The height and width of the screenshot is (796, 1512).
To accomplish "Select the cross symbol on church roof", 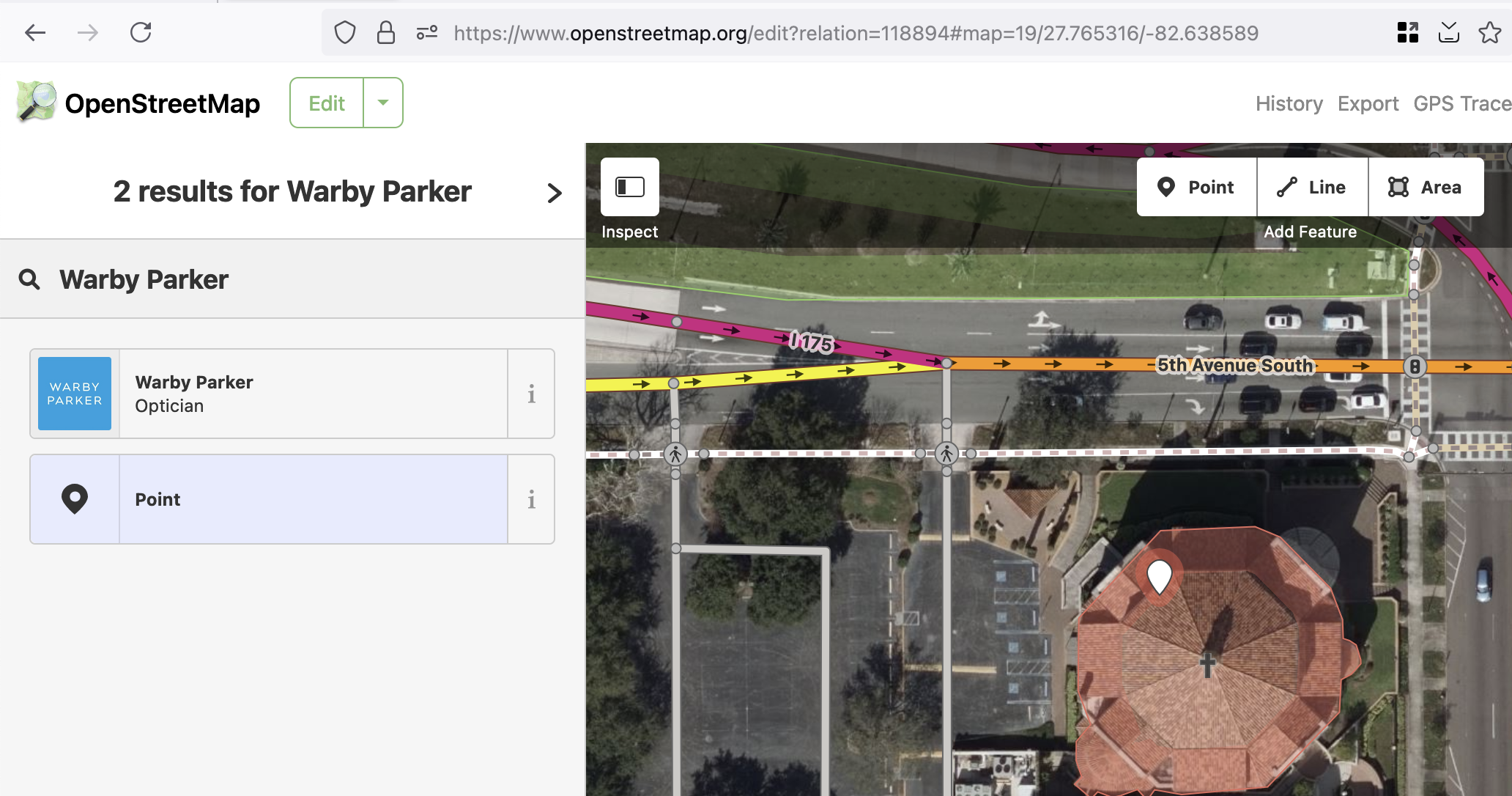I will (1207, 665).
